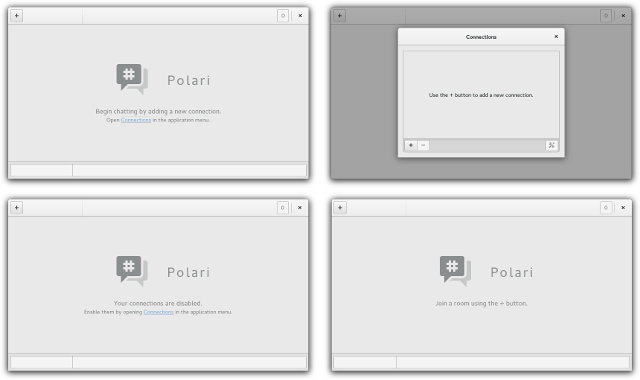The height and width of the screenshot is (380, 640).
Task: Click the − remove button in Connections dialog
Action: click(423, 145)
